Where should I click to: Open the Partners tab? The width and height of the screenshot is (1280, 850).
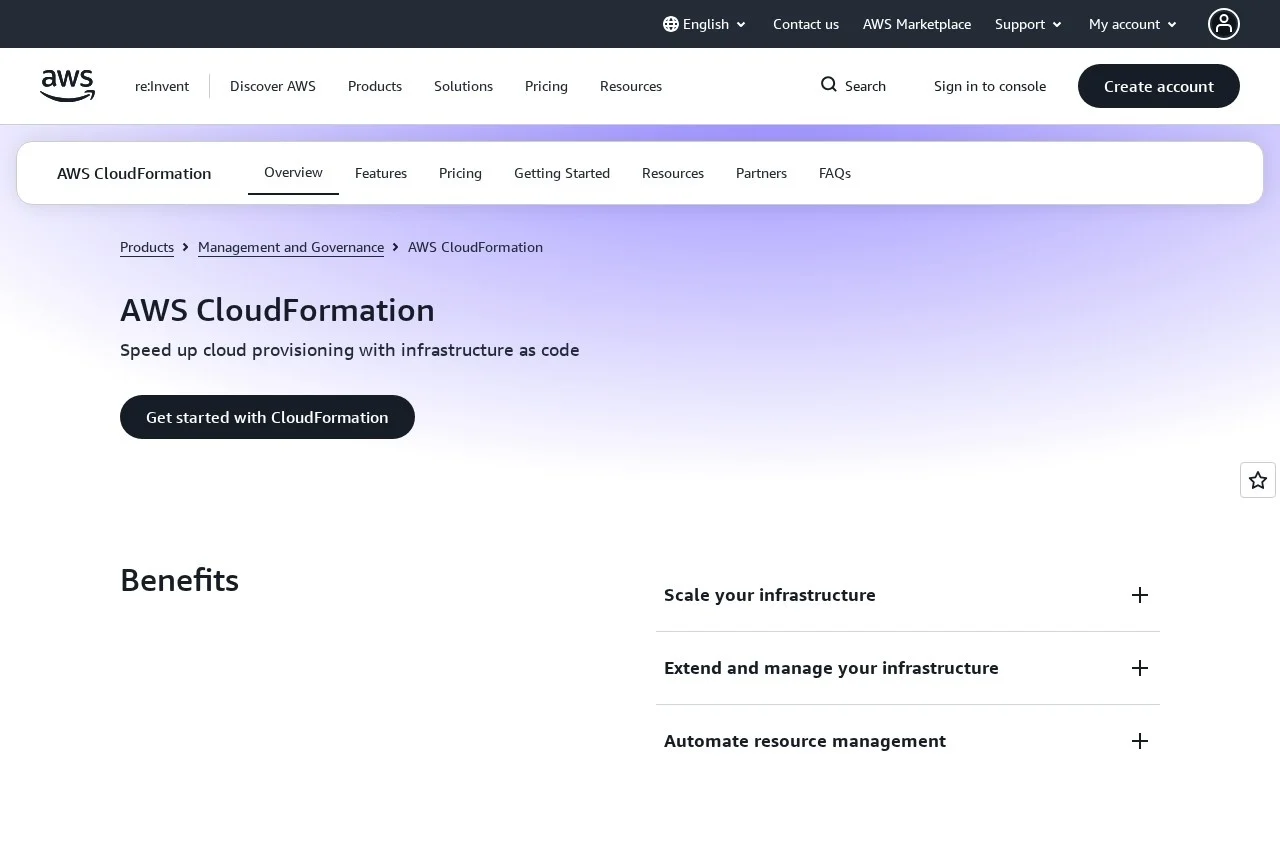[761, 173]
